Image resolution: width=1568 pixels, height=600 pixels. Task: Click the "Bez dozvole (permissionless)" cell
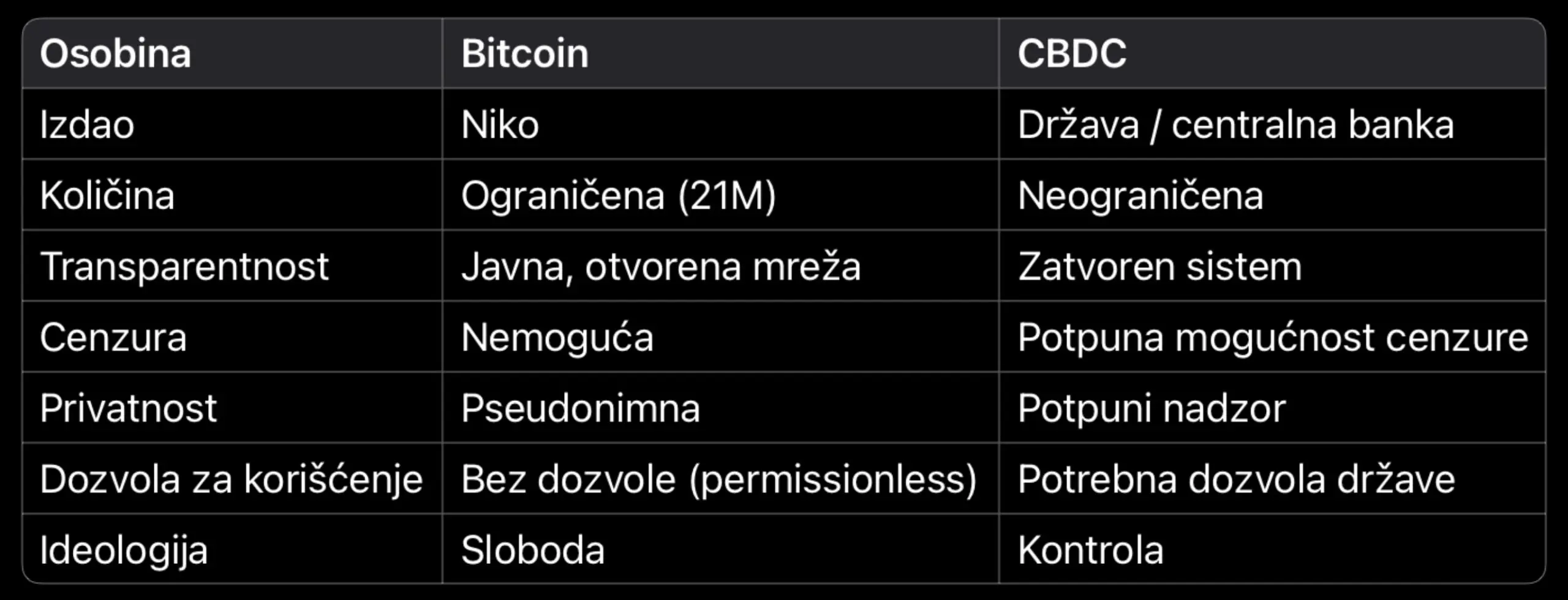tap(718, 479)
